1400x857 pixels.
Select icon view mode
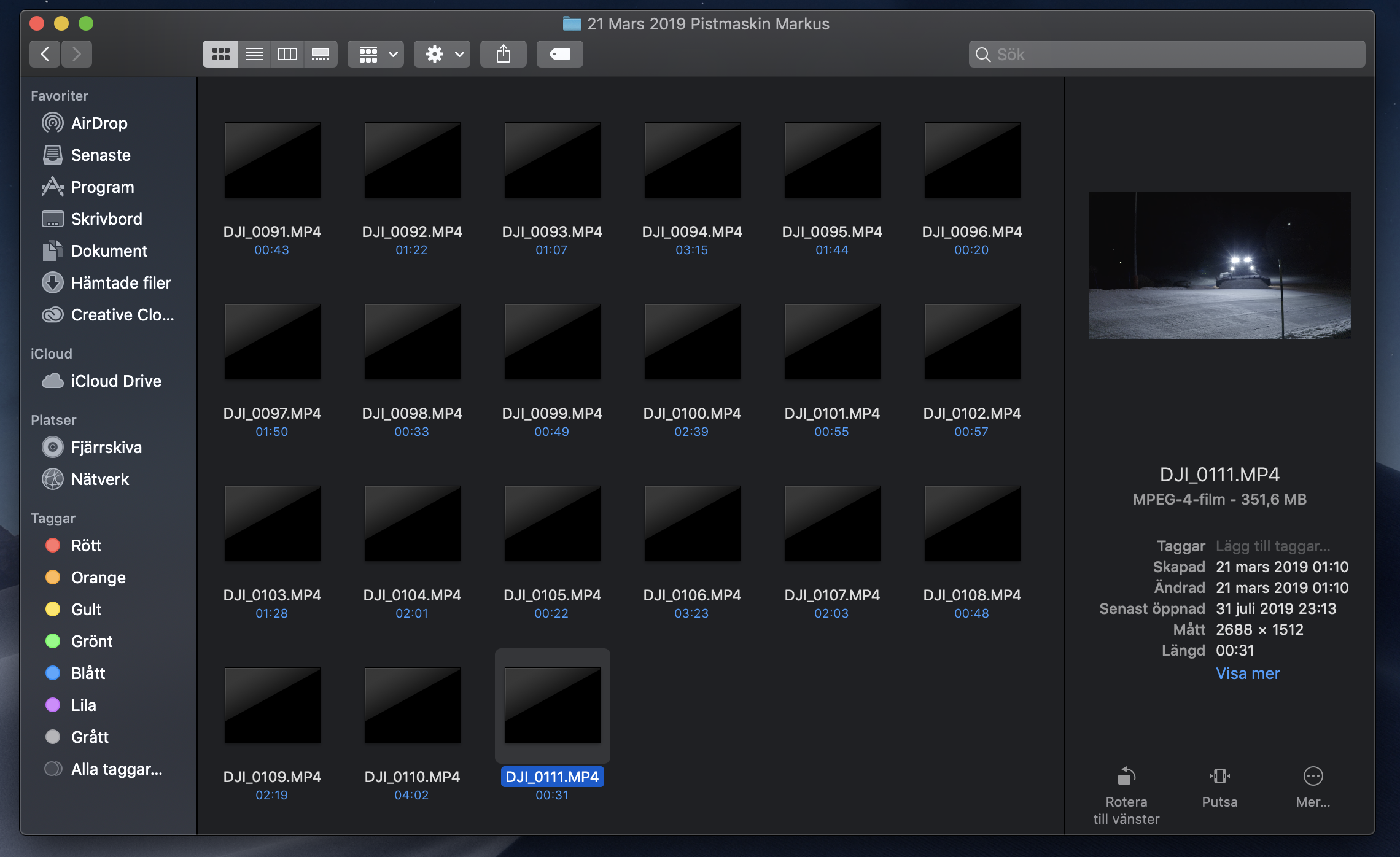220,55
